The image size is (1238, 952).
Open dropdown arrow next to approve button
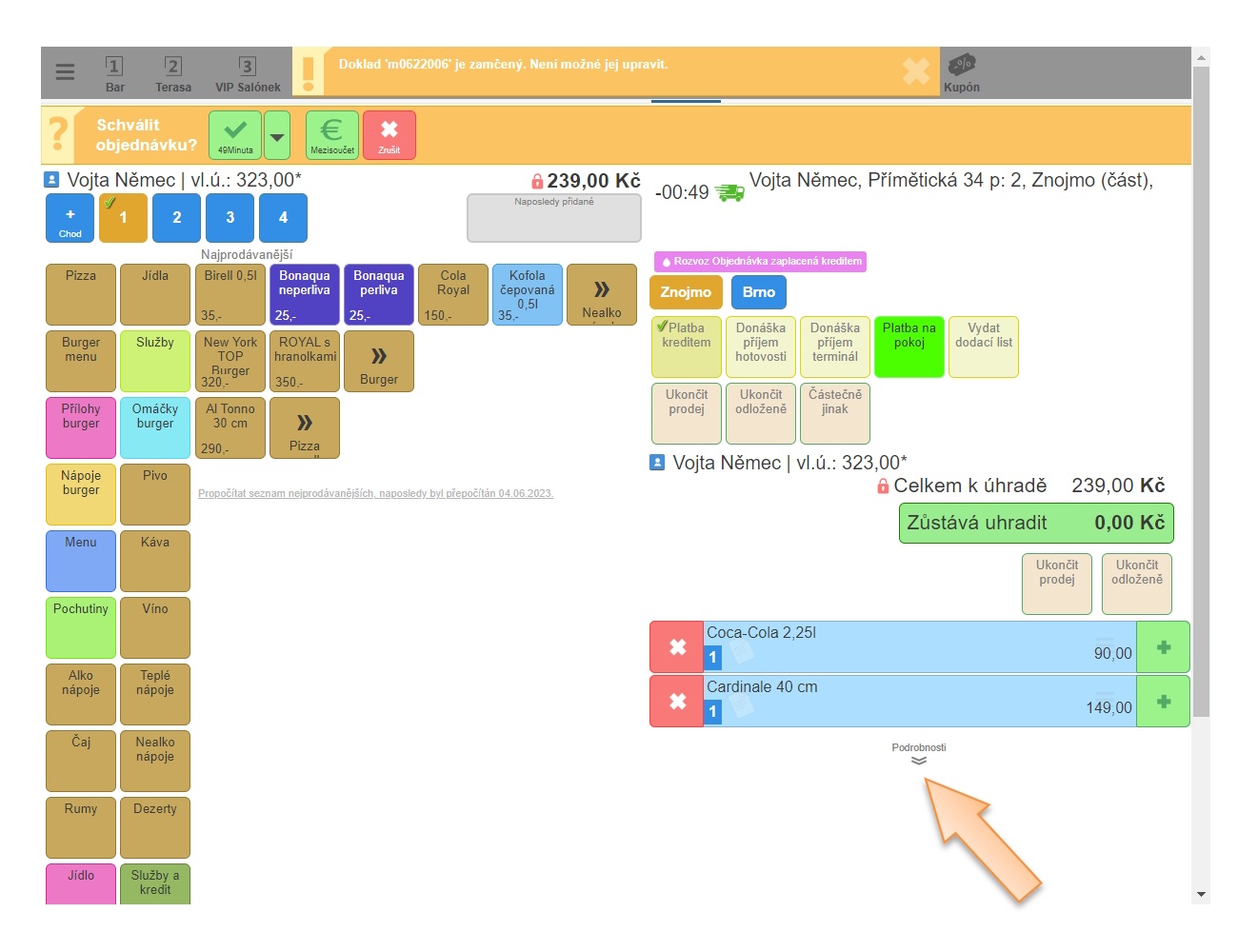[277, 135]
